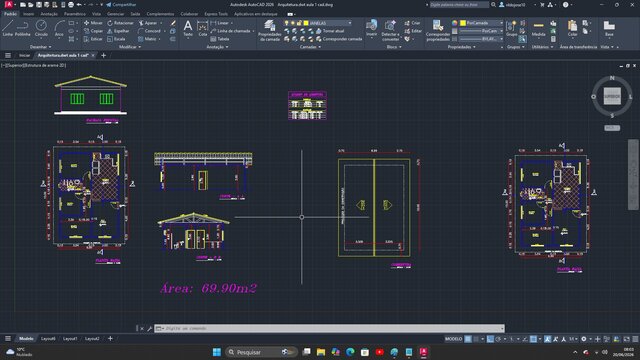
Task: Click the Editar block button
Action: coord(413,31)
